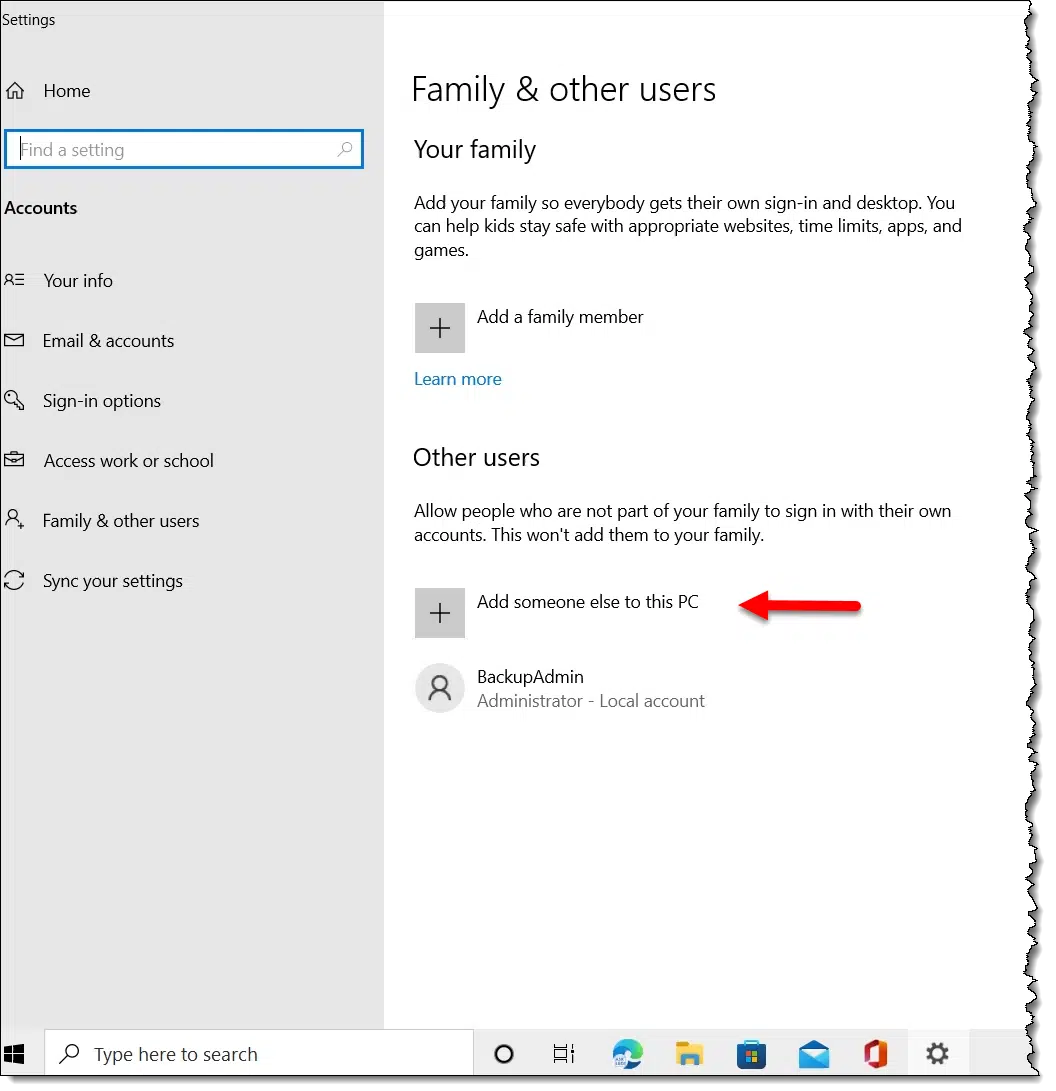Click the Other users heading
The height and width of the screenshot is (1091, 1056).
point(477,458)
